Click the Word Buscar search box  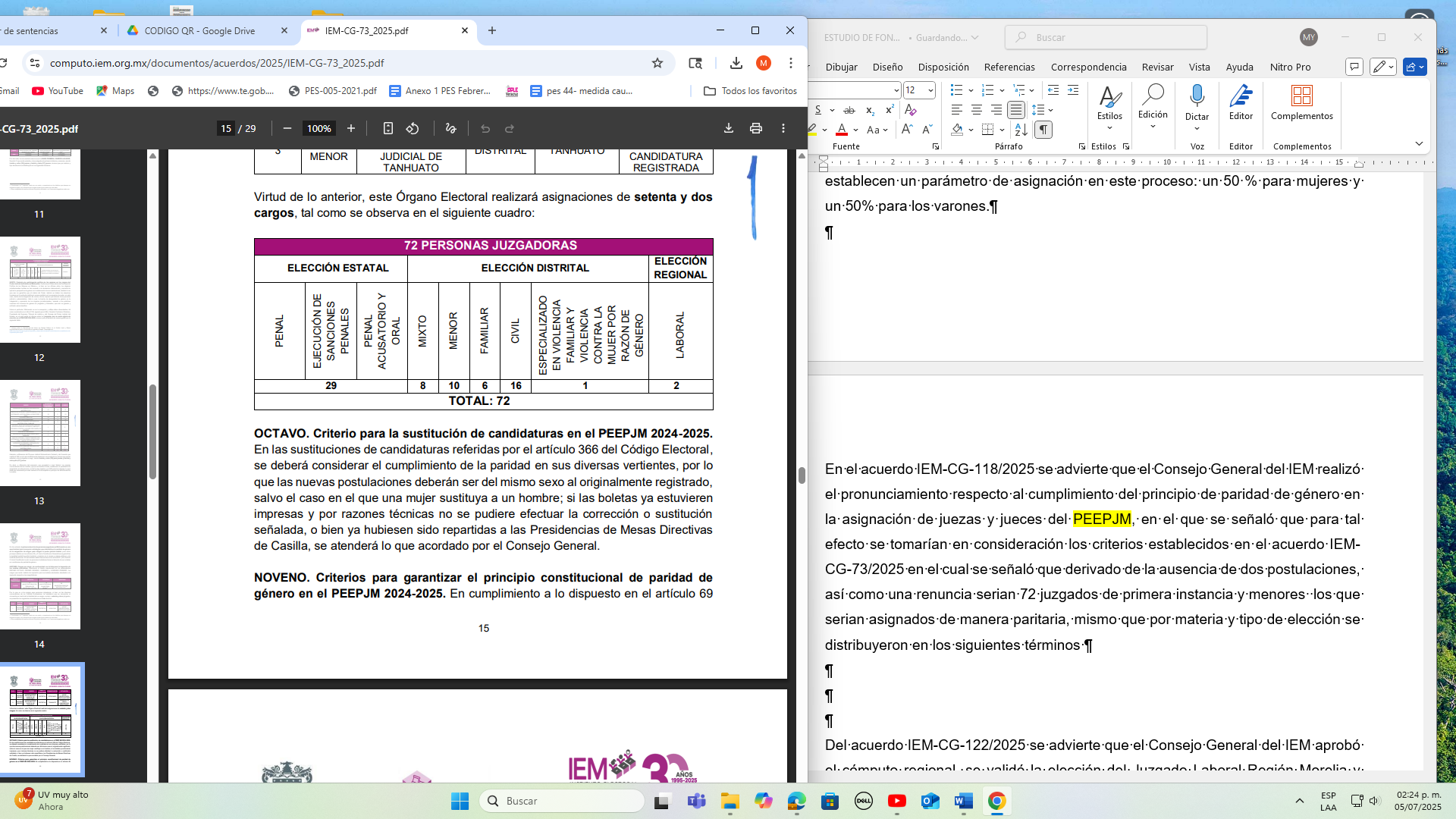pos(1106,37)
